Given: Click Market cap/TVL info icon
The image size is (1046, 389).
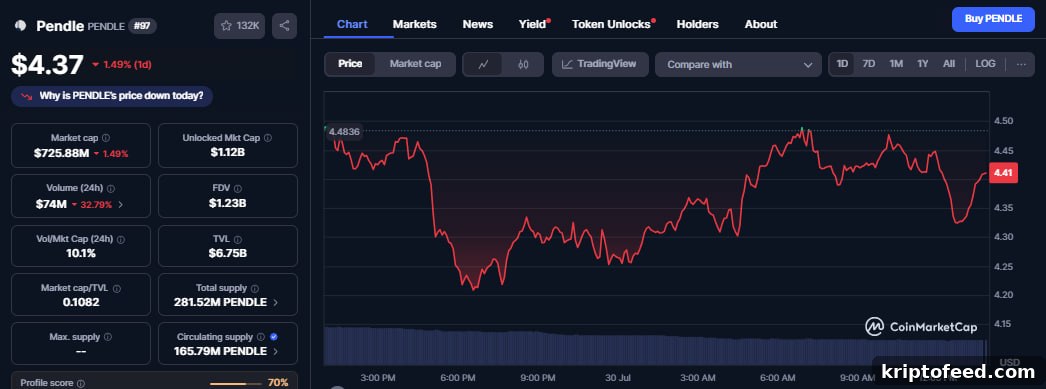Looking at the screenshot, I should click(117, 288).
